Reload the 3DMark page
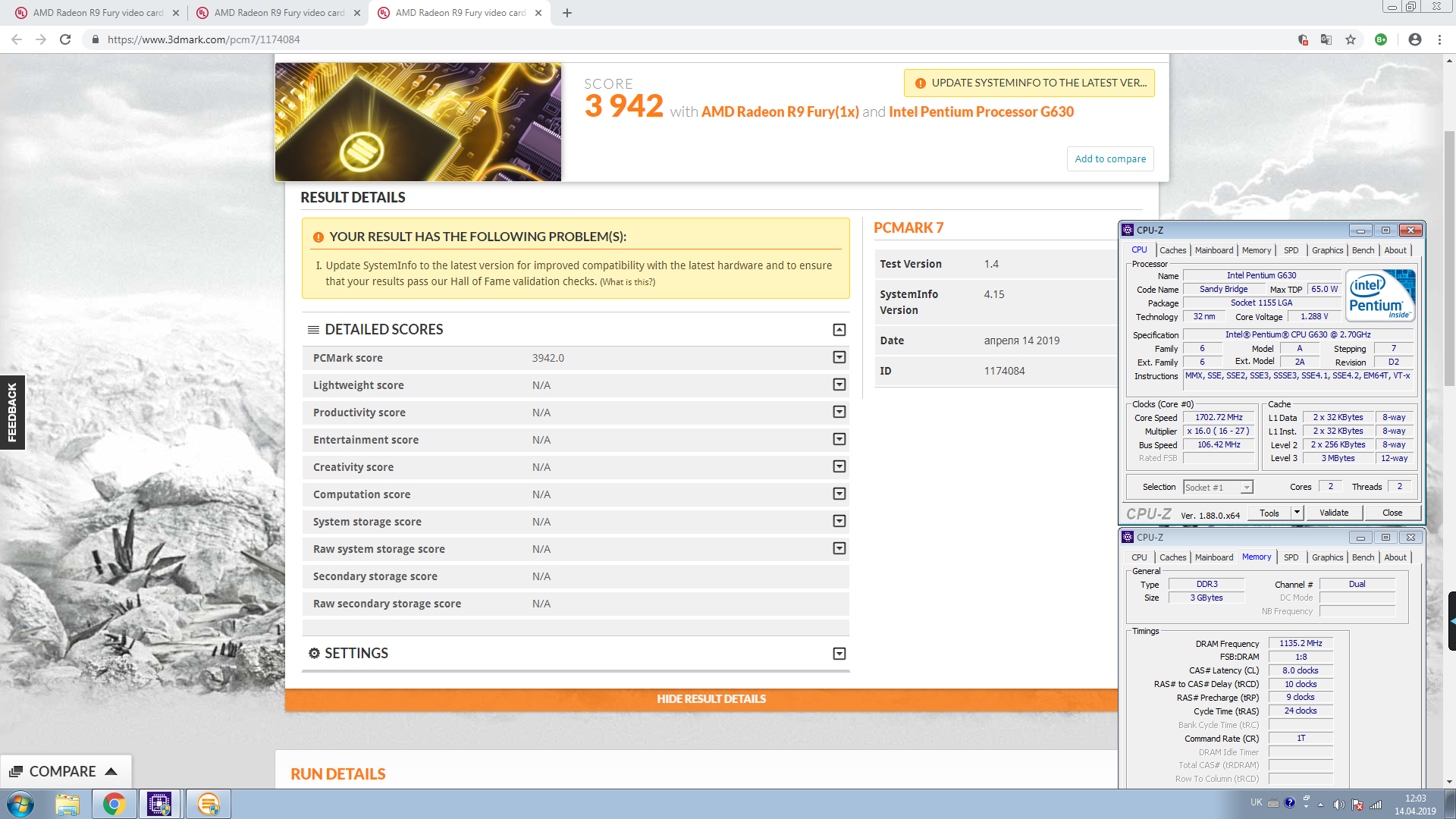 pos(65,39)
